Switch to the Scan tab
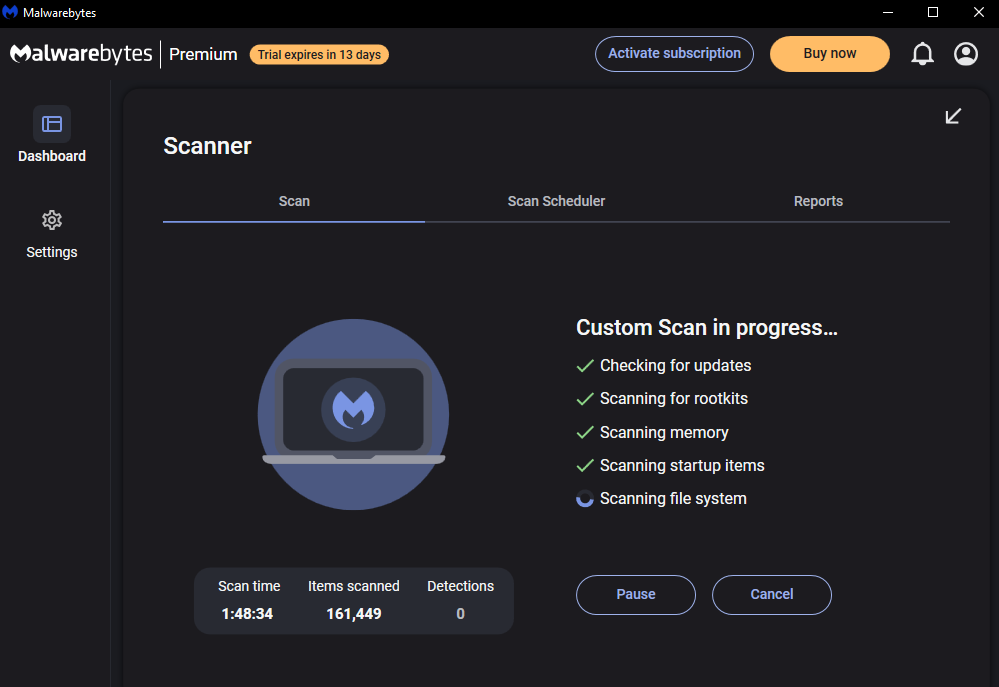999x687 pixels. [x=294, y=201]
